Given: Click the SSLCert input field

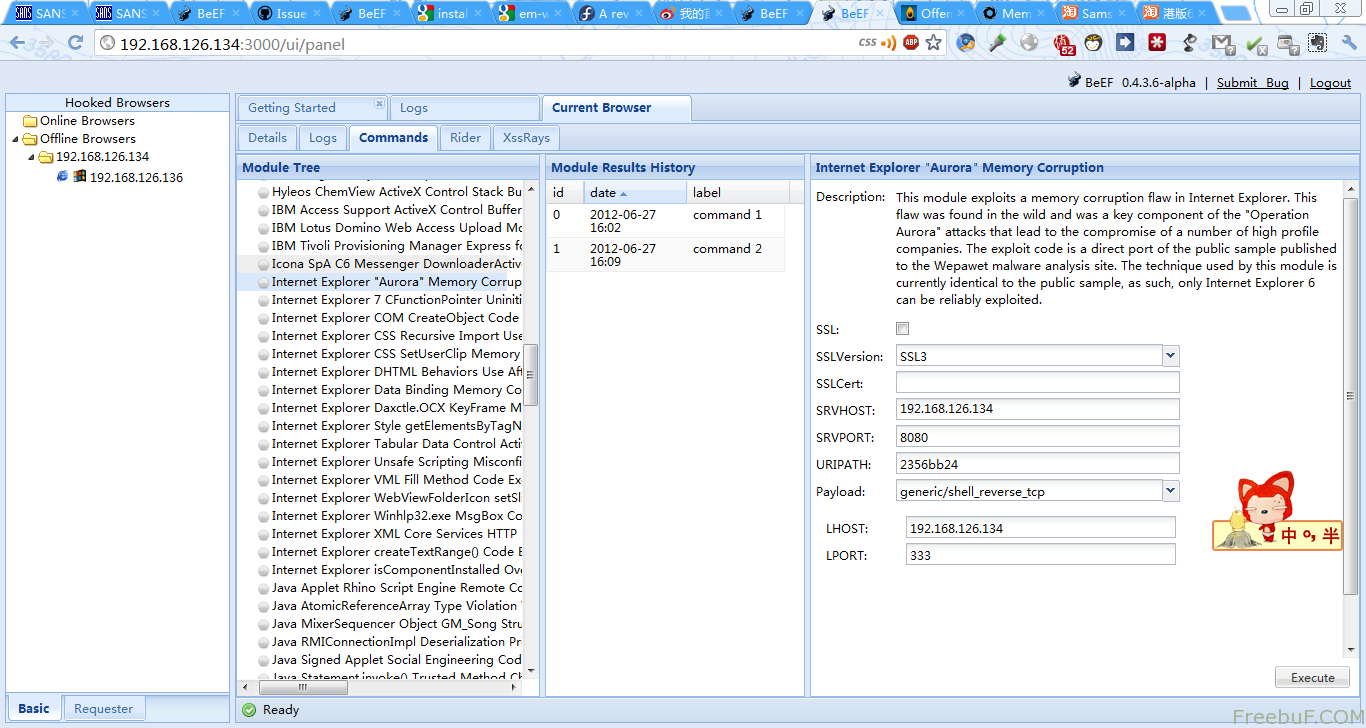Looking at the screenshot, I should pos(1038,383).
